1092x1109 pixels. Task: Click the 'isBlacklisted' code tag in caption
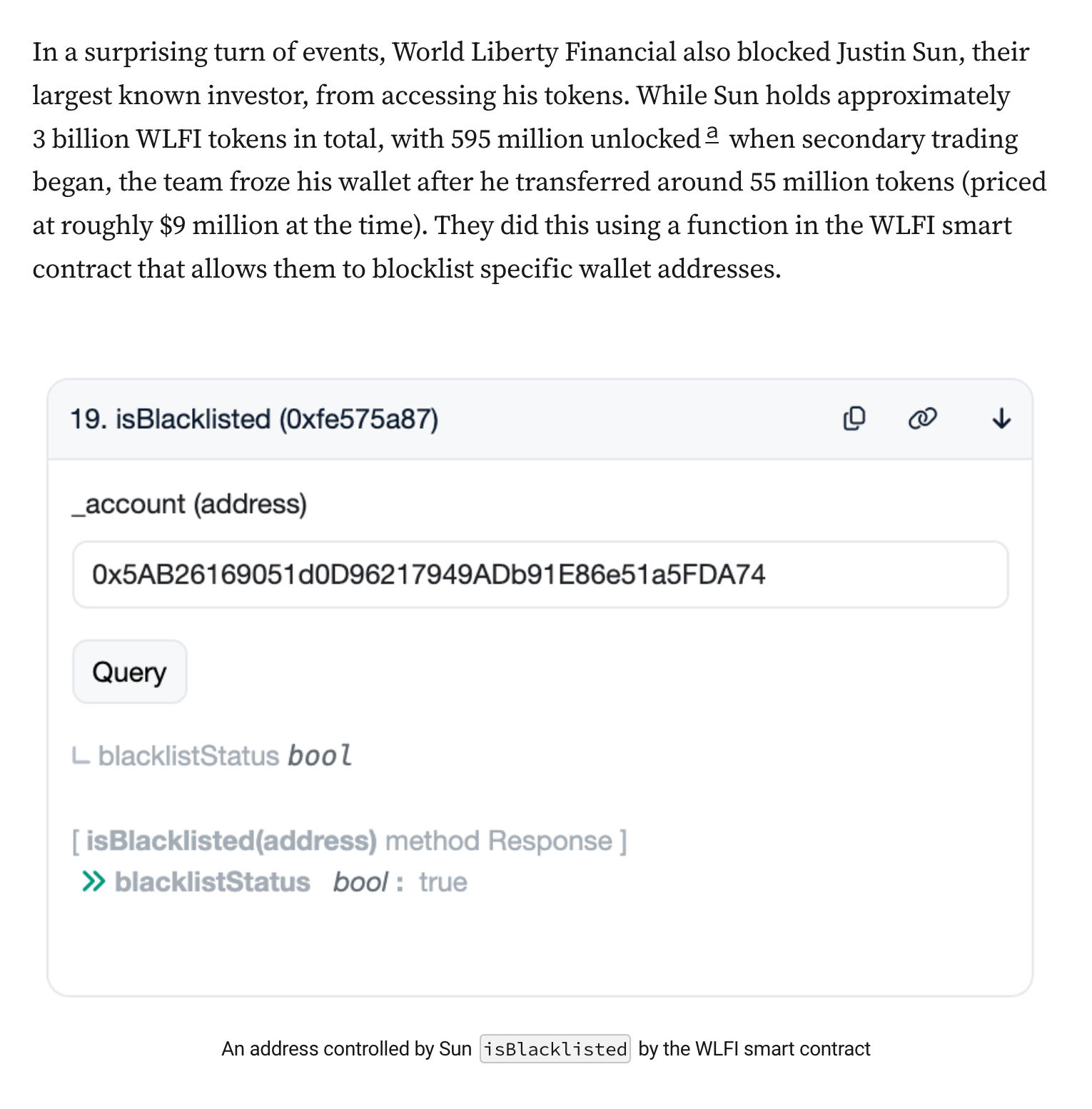tap(555, 1049)
